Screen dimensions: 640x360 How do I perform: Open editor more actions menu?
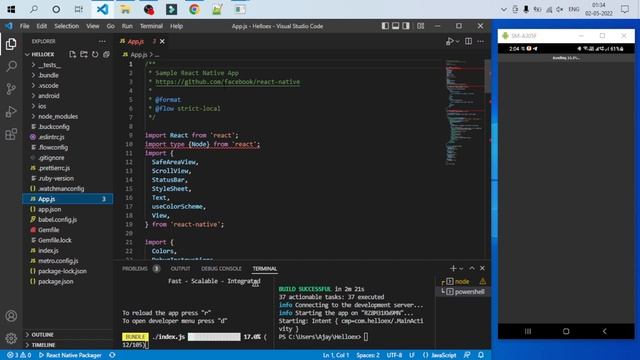click(480, 41)
